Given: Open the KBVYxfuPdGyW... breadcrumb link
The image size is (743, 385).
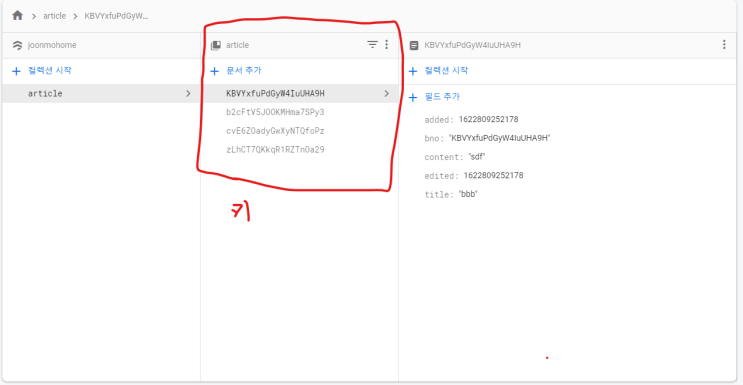Looking at the screenshot, I should coord(116,16).
